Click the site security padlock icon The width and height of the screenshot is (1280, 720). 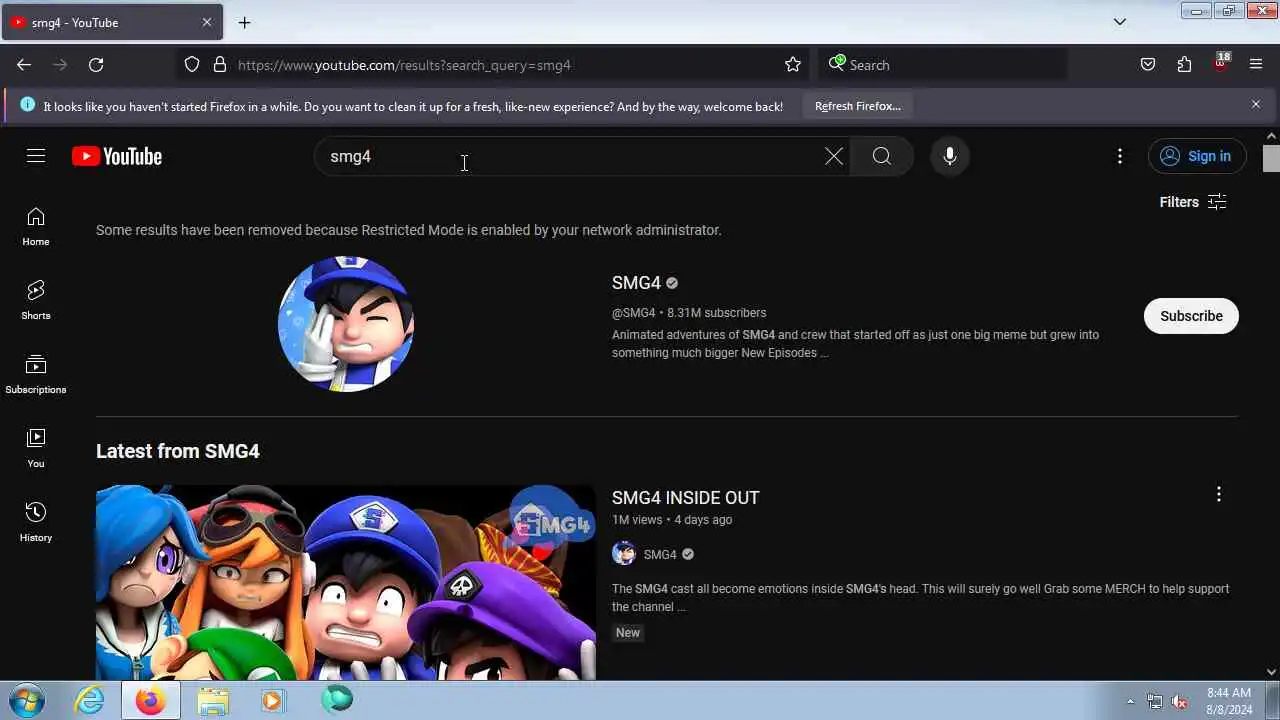tap(220, 65)
